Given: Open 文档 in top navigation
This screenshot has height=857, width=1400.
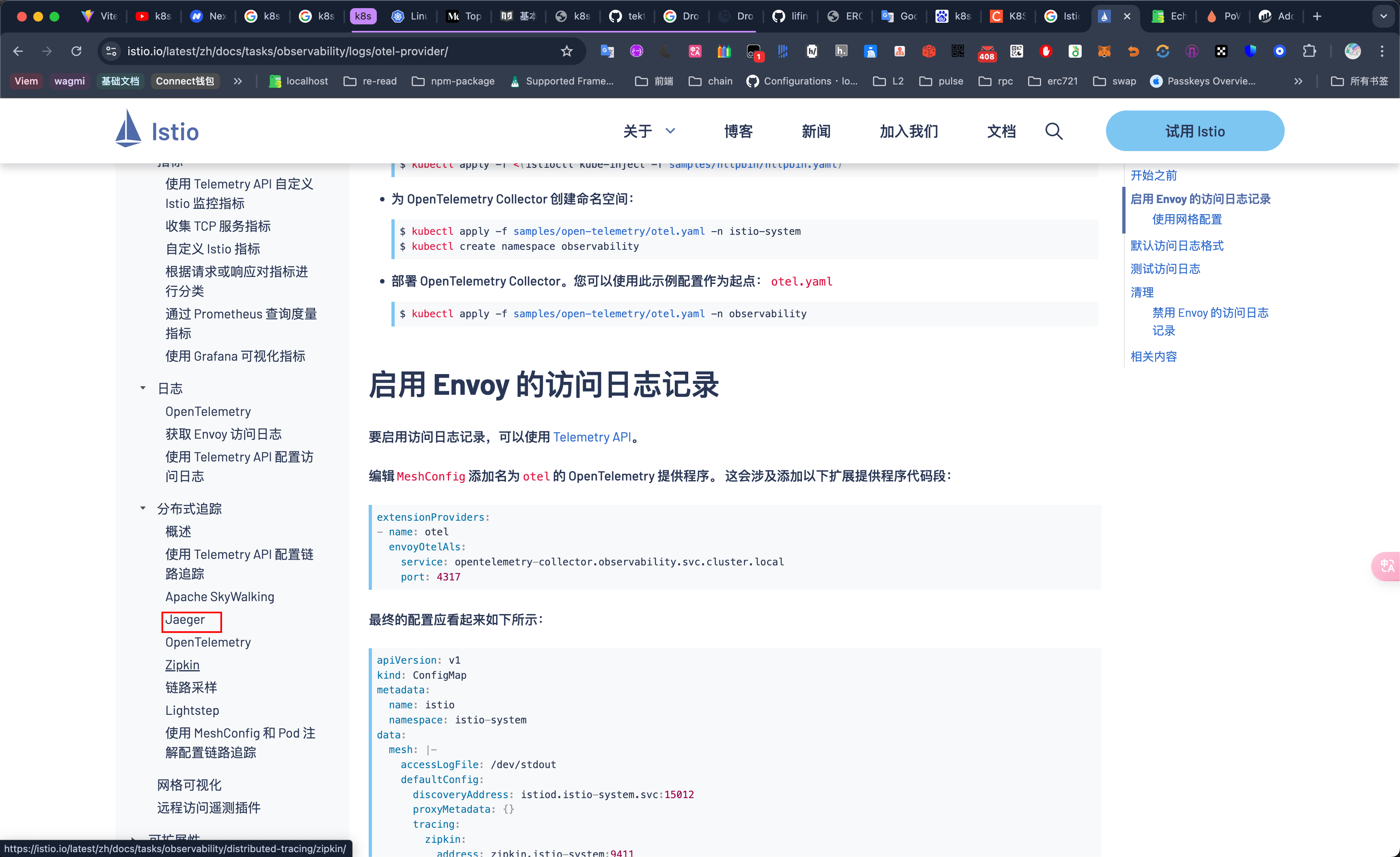Looking at the screenshot, I should tap(1001, 131).
